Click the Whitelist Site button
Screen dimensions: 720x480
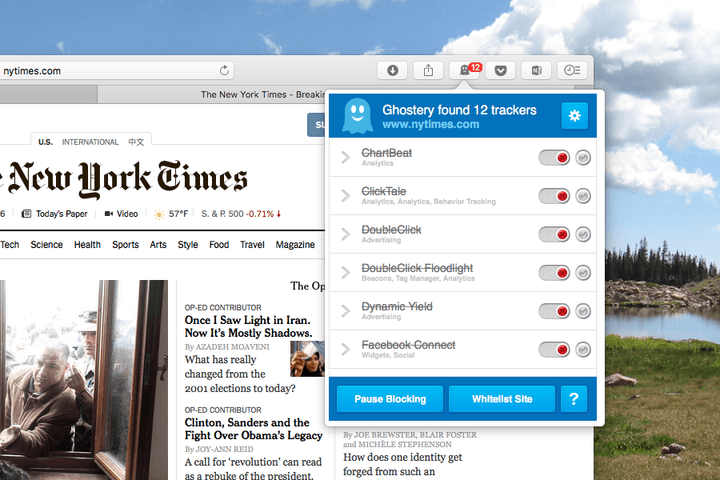(502, 399)
